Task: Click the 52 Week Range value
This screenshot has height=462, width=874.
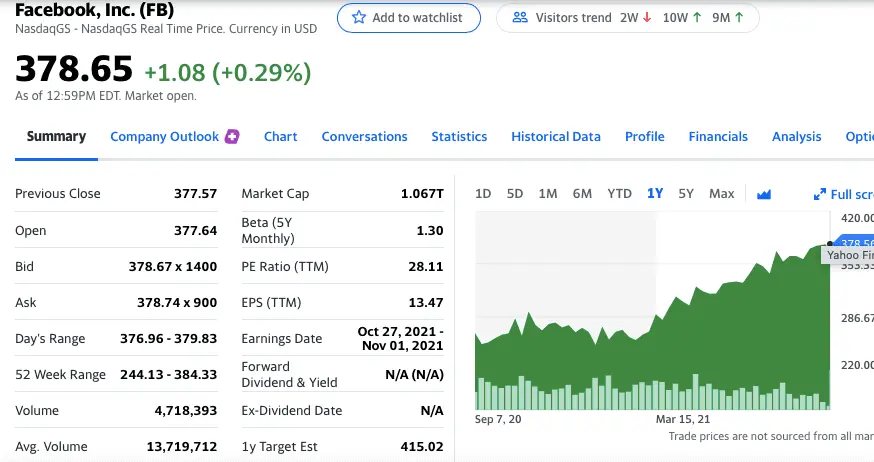Action: (x=168, y=375)
